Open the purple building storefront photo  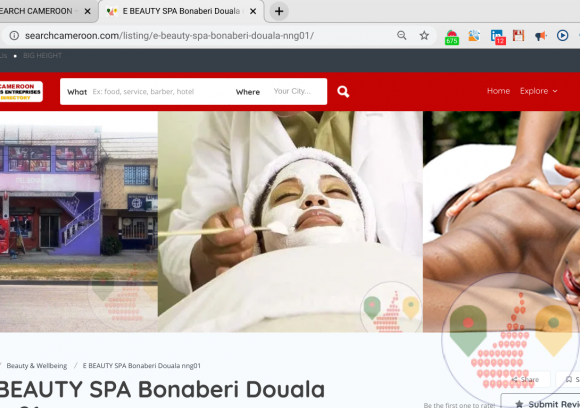pos(79,222)
